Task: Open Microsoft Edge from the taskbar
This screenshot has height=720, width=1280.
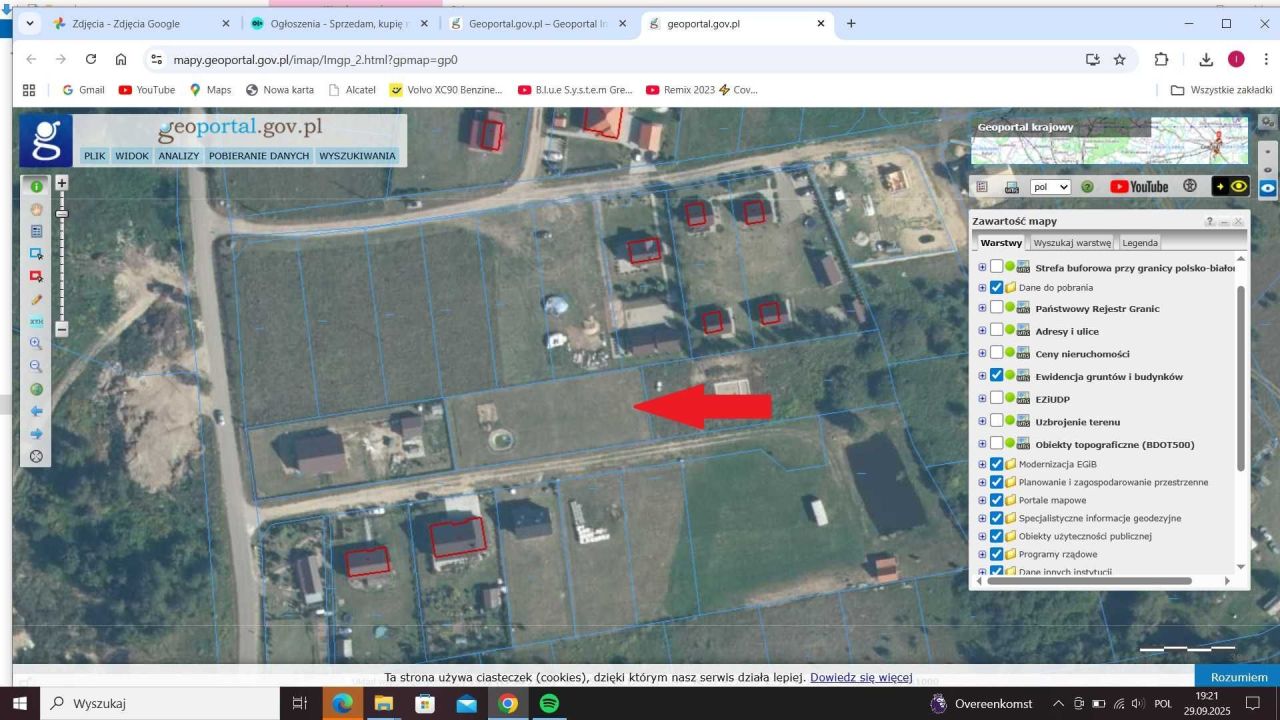Action: point(342,704)
